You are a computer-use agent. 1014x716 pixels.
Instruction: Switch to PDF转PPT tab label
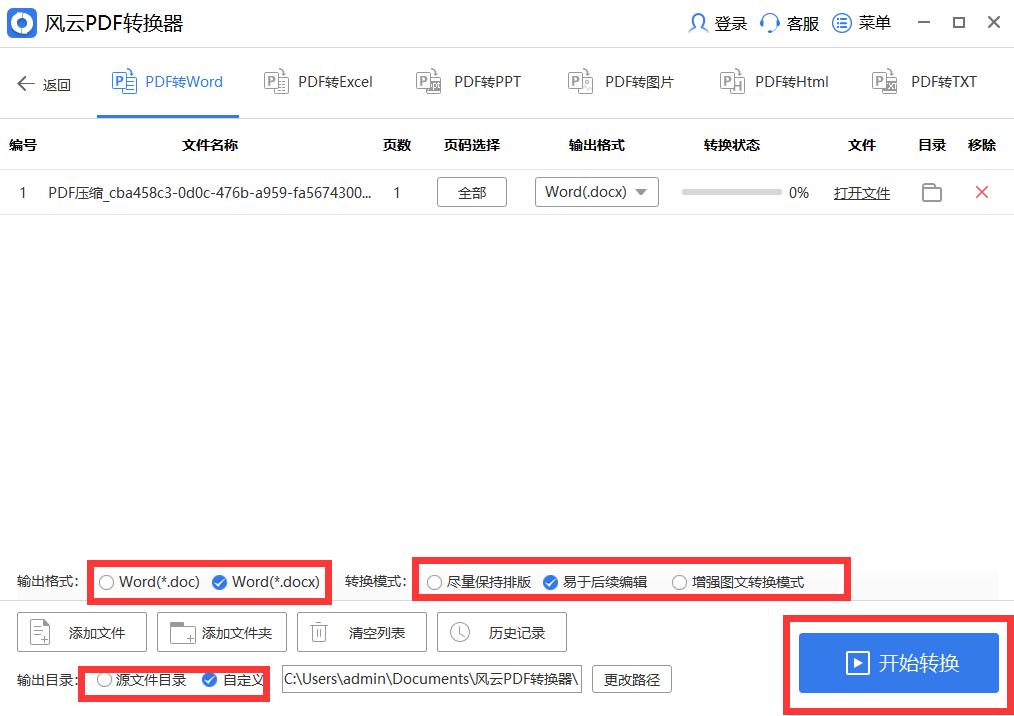point(487,82)
